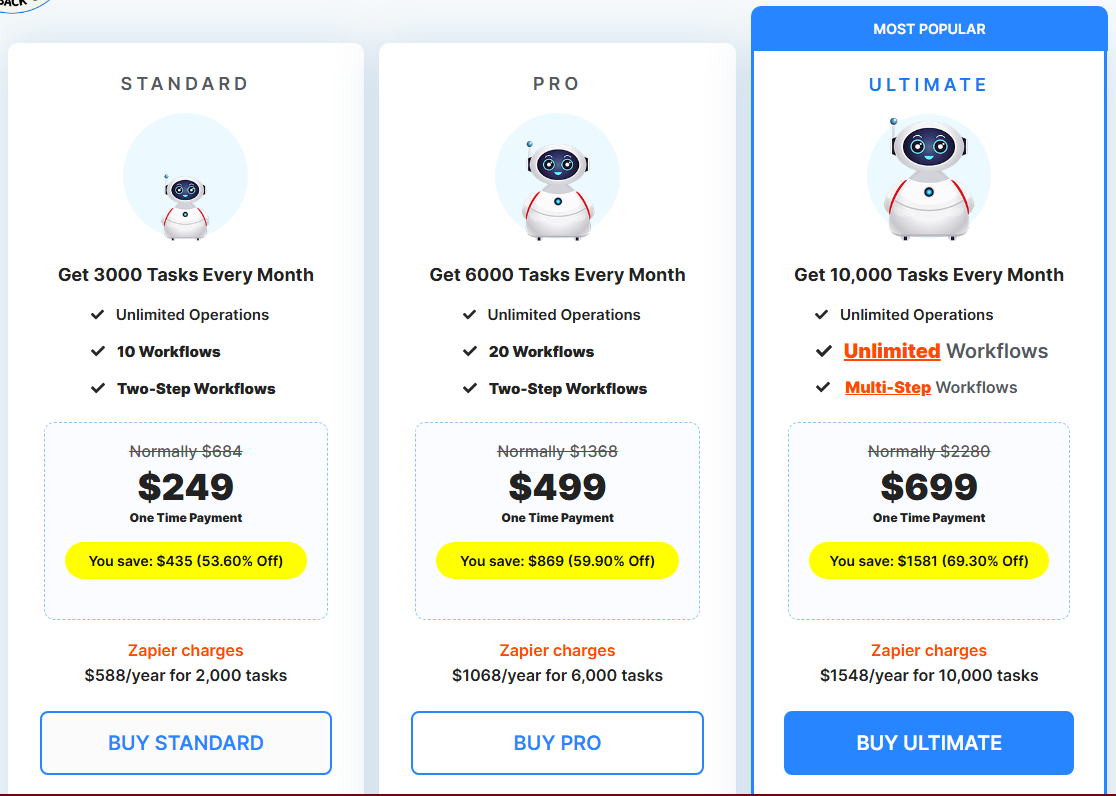
Task: Click the Ultimate plan robot icon
Action: click(x=929, y=177)
